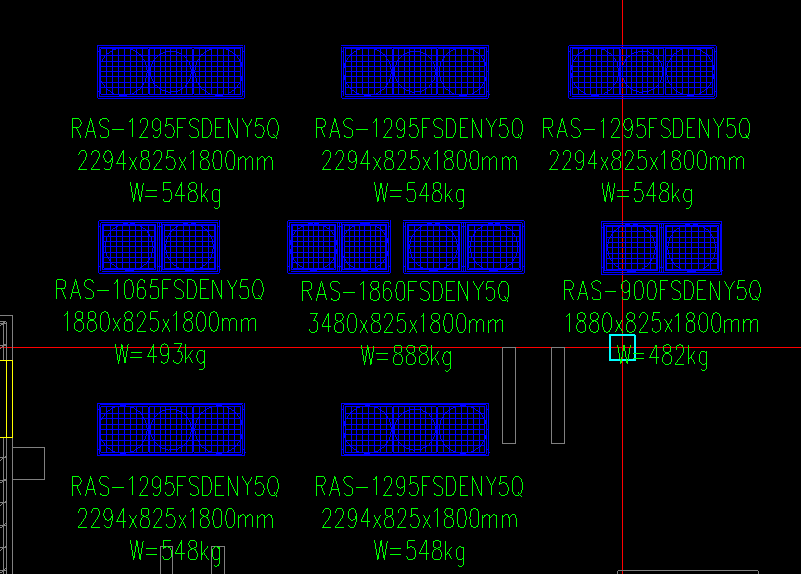801x574 pixels.
Task: Select the yellow rectangle at the left edge
Action: [6, 399]
